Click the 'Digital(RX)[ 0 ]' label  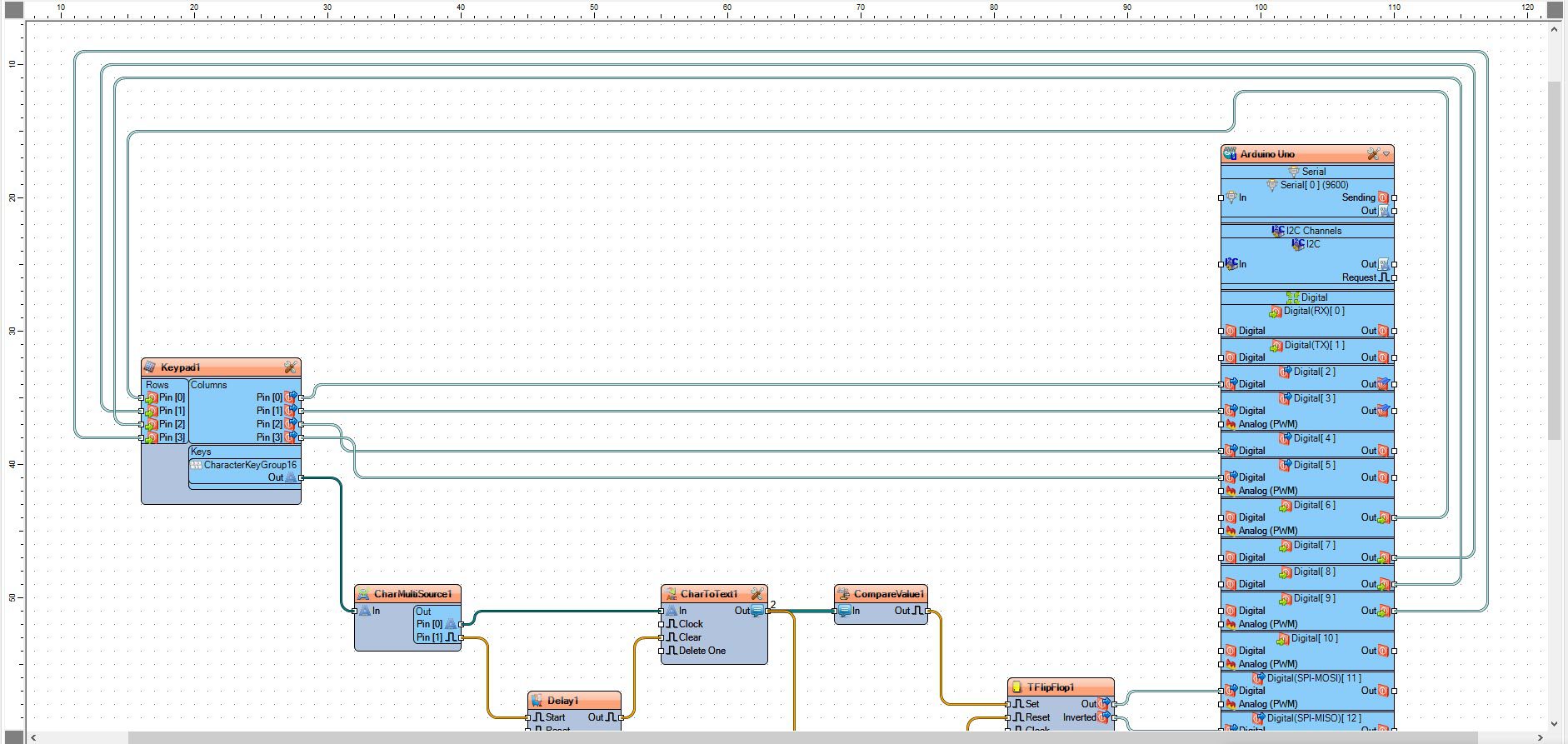click(1314, 311)
